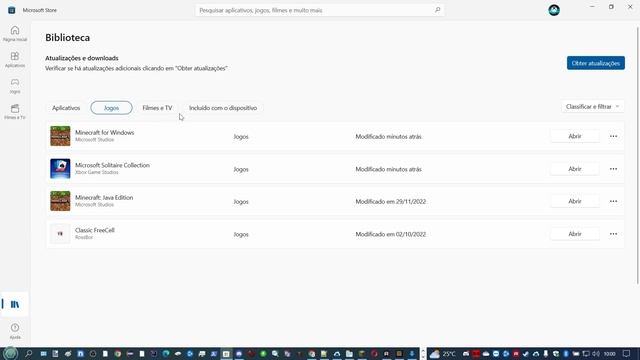
Task: Open the notification center icon
Action: click(x=627, y=353)
